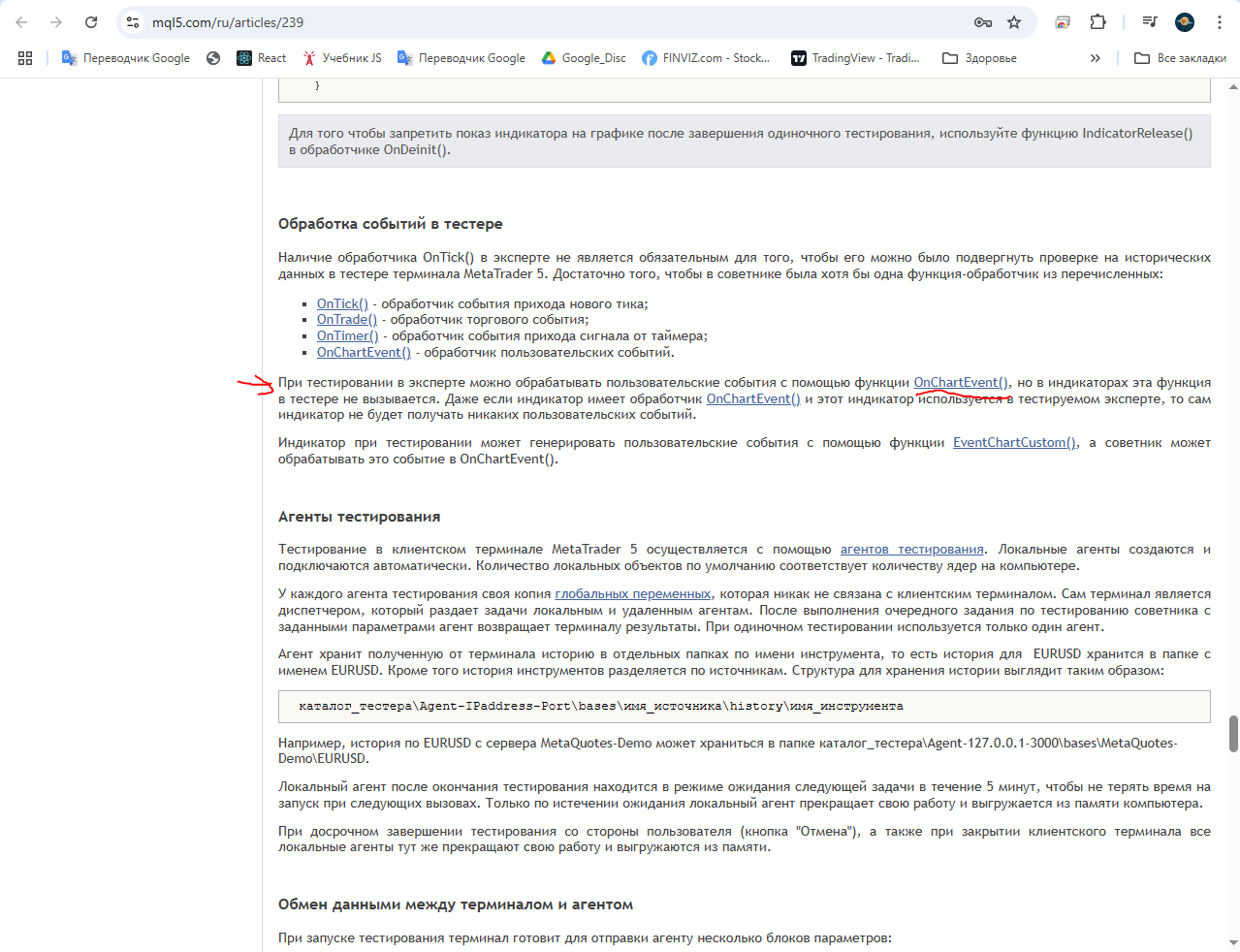Open the EventChartCustom() link
1240x952 pixels.
point(1014,442)
